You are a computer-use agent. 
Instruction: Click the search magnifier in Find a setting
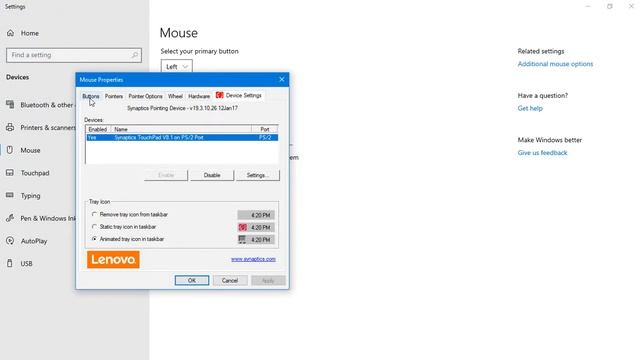tap(135, 55)
